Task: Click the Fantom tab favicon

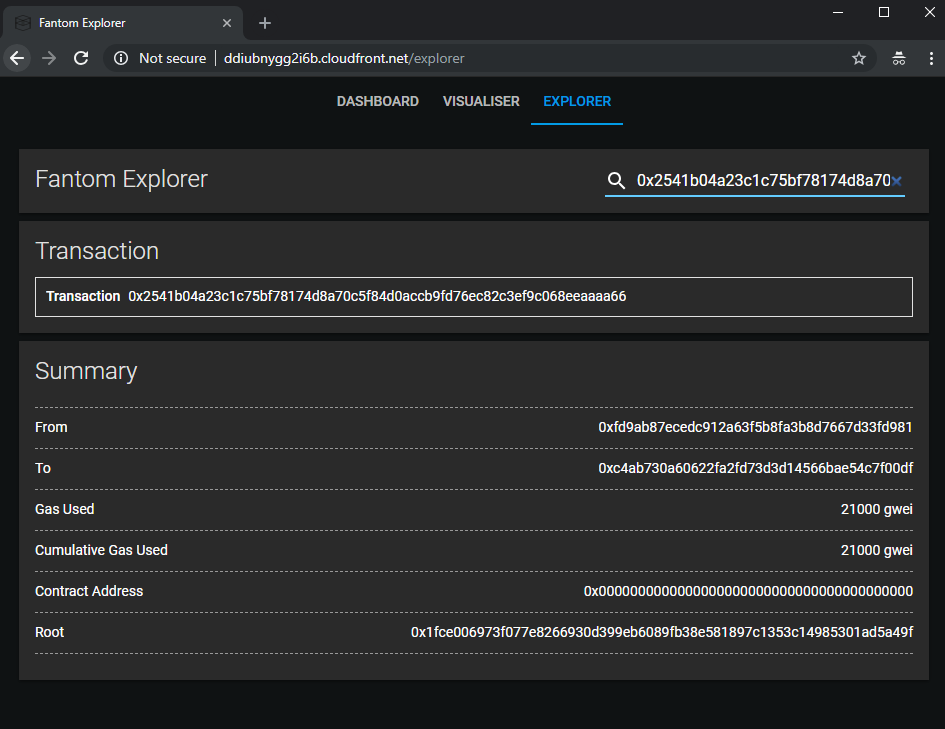Action: tap(23, 23)
